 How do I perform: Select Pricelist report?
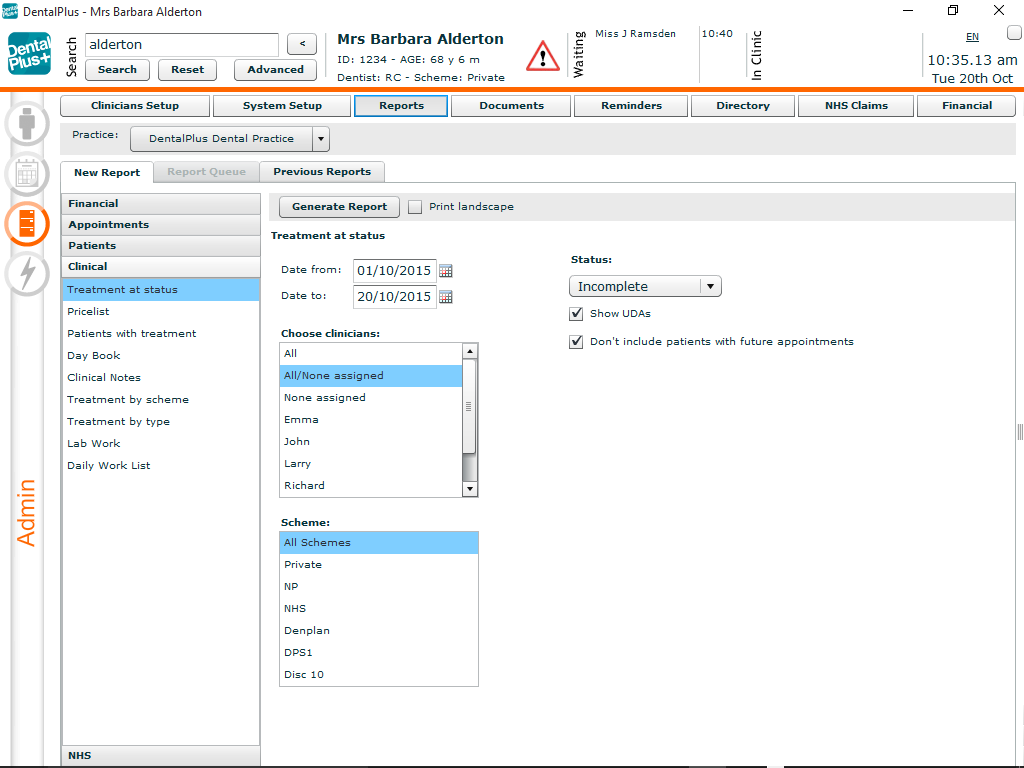coord(161,312)
